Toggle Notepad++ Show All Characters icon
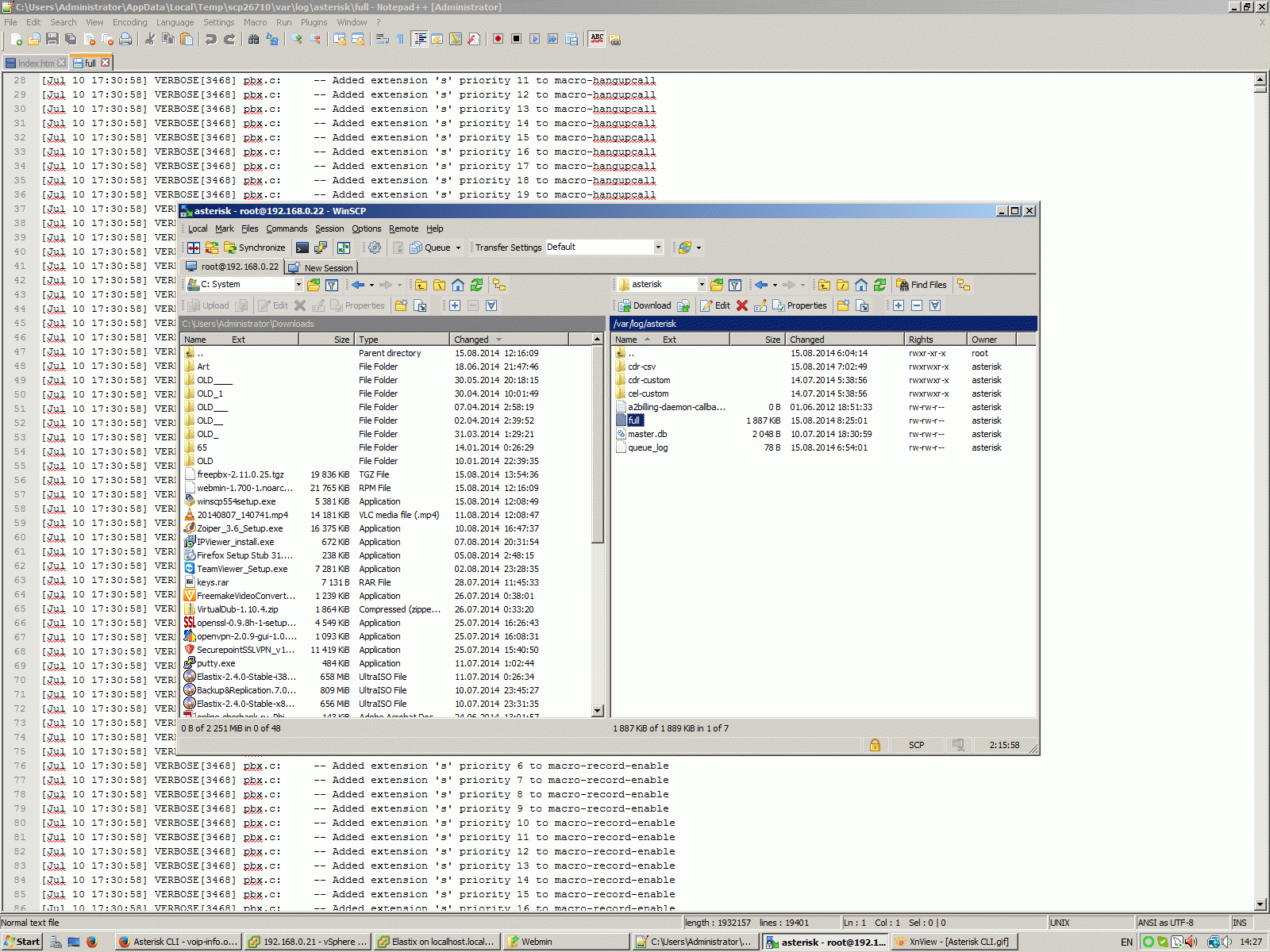 coord(401,39)
